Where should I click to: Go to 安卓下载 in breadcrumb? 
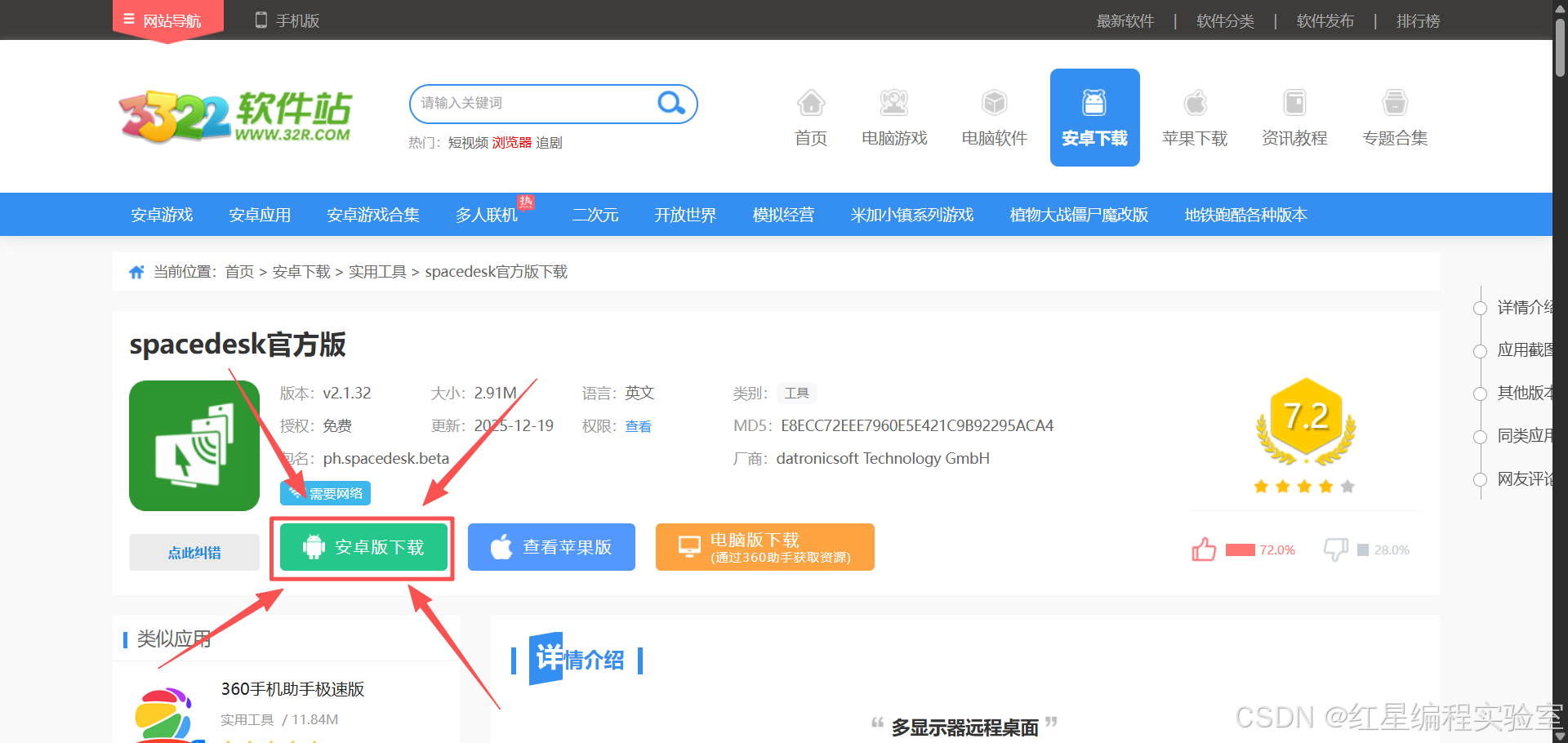tap(301, 272)
